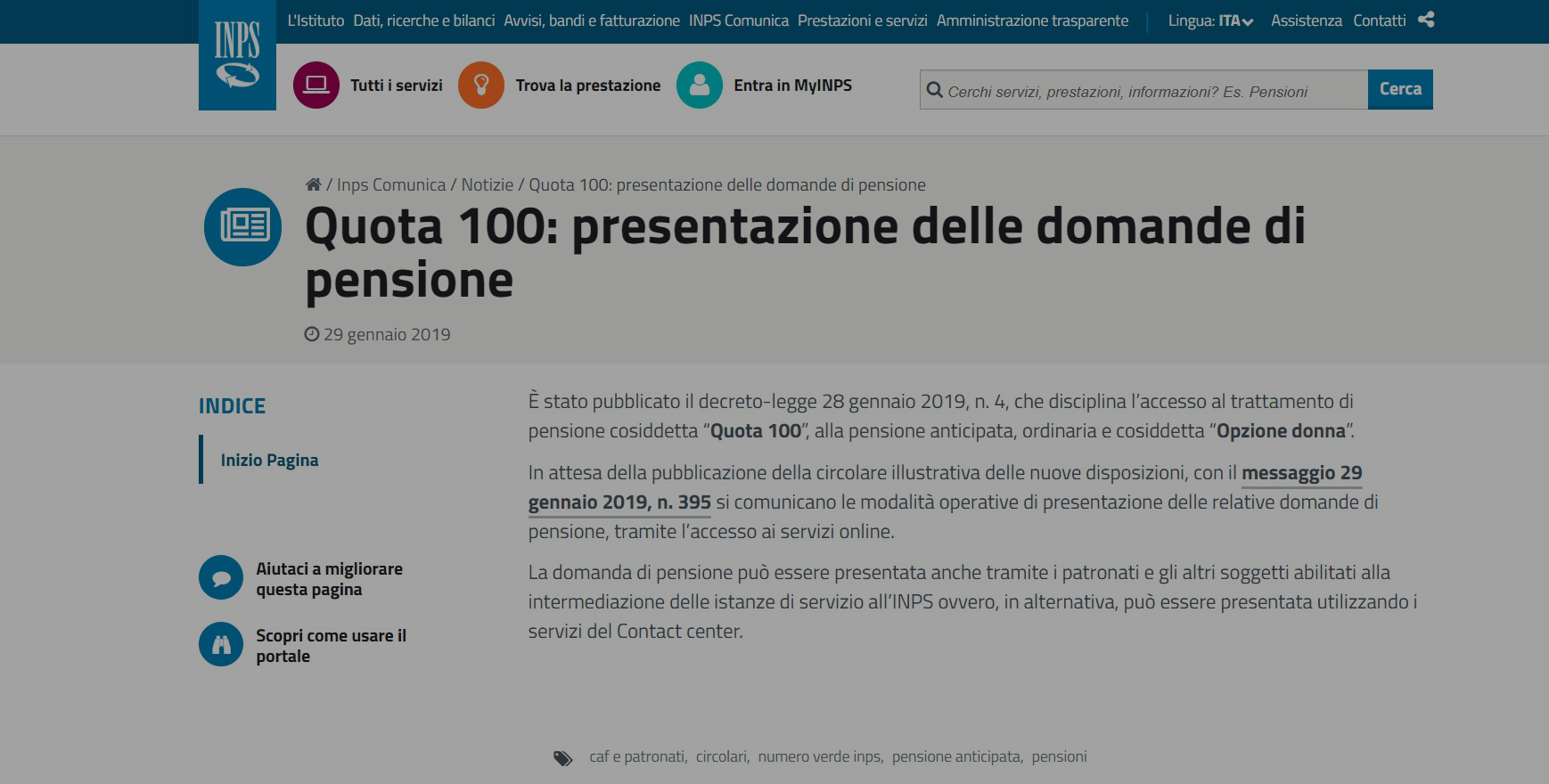Click the last breadcrumb Quota 100 item
This screenshot has width=1549, height=784.
coord(727,184)
